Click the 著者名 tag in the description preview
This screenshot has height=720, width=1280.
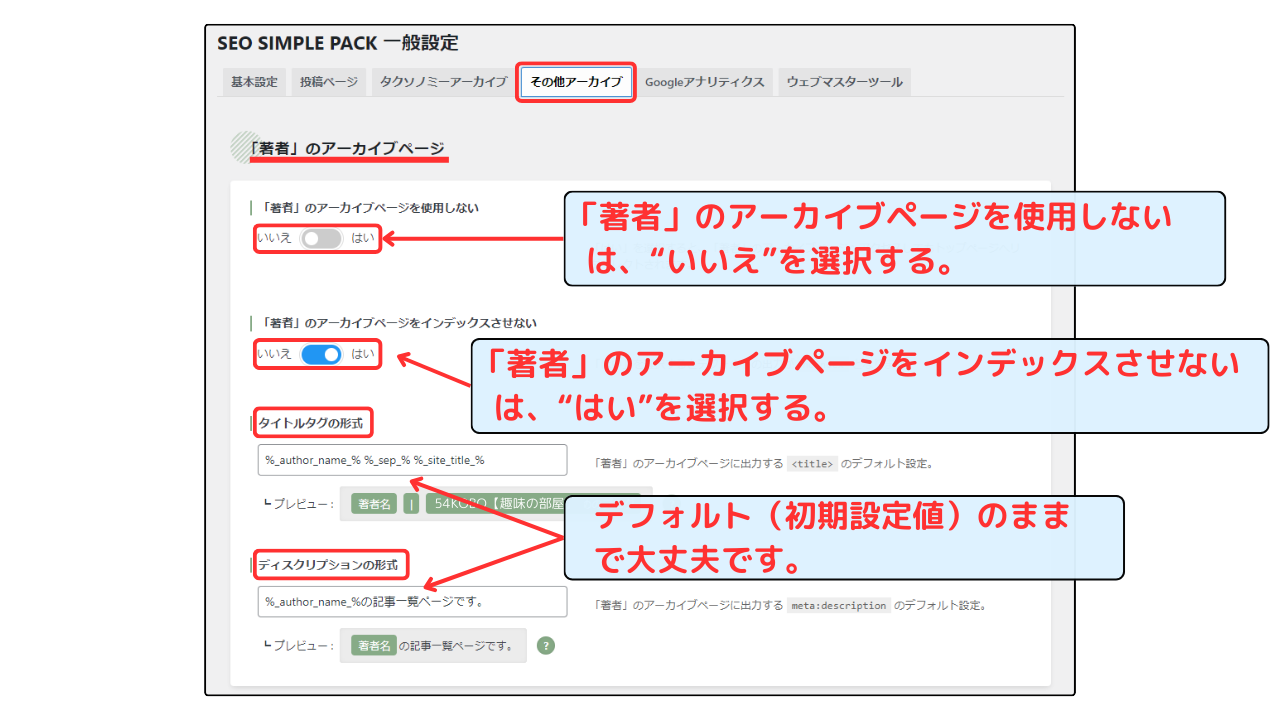tap(375, 646)
